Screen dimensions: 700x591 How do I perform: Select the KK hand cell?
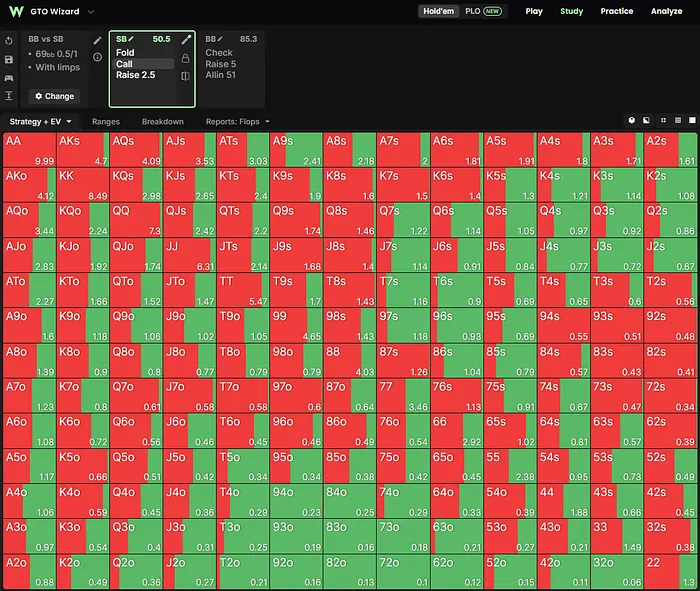[x=83, y=185]
